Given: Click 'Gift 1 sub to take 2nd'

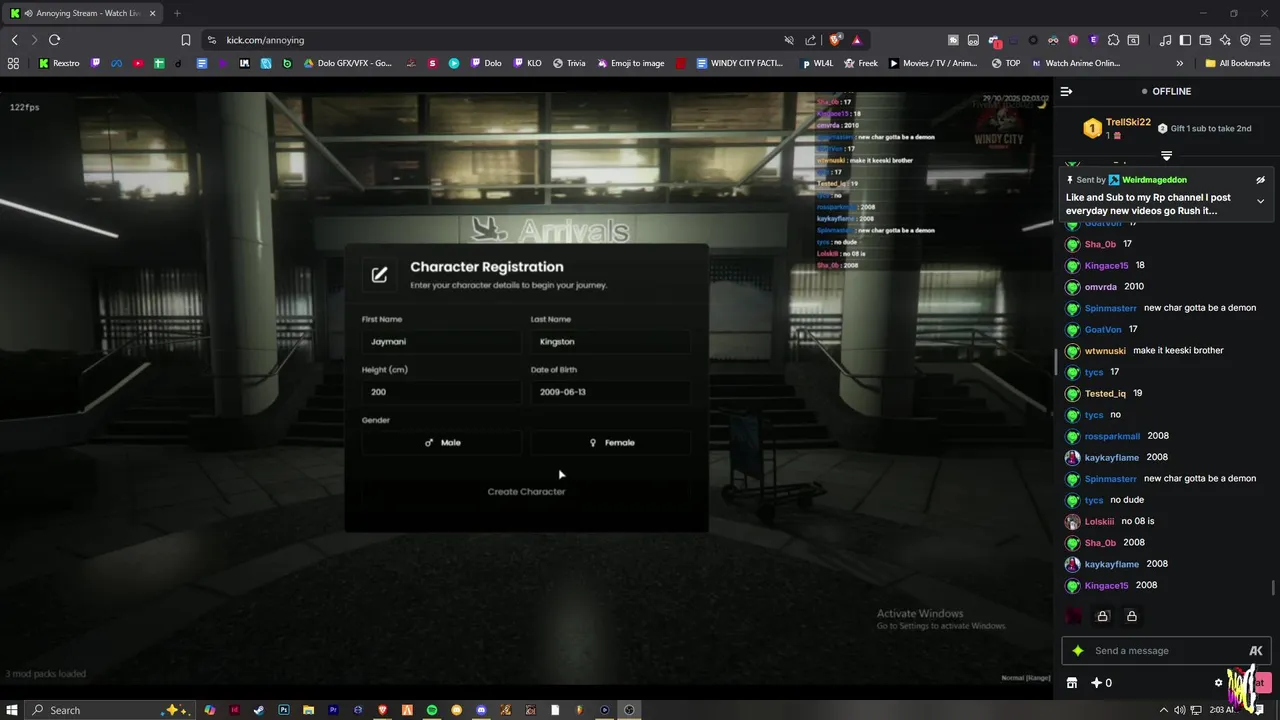Looking at the screenshot, I should 1204,129.
